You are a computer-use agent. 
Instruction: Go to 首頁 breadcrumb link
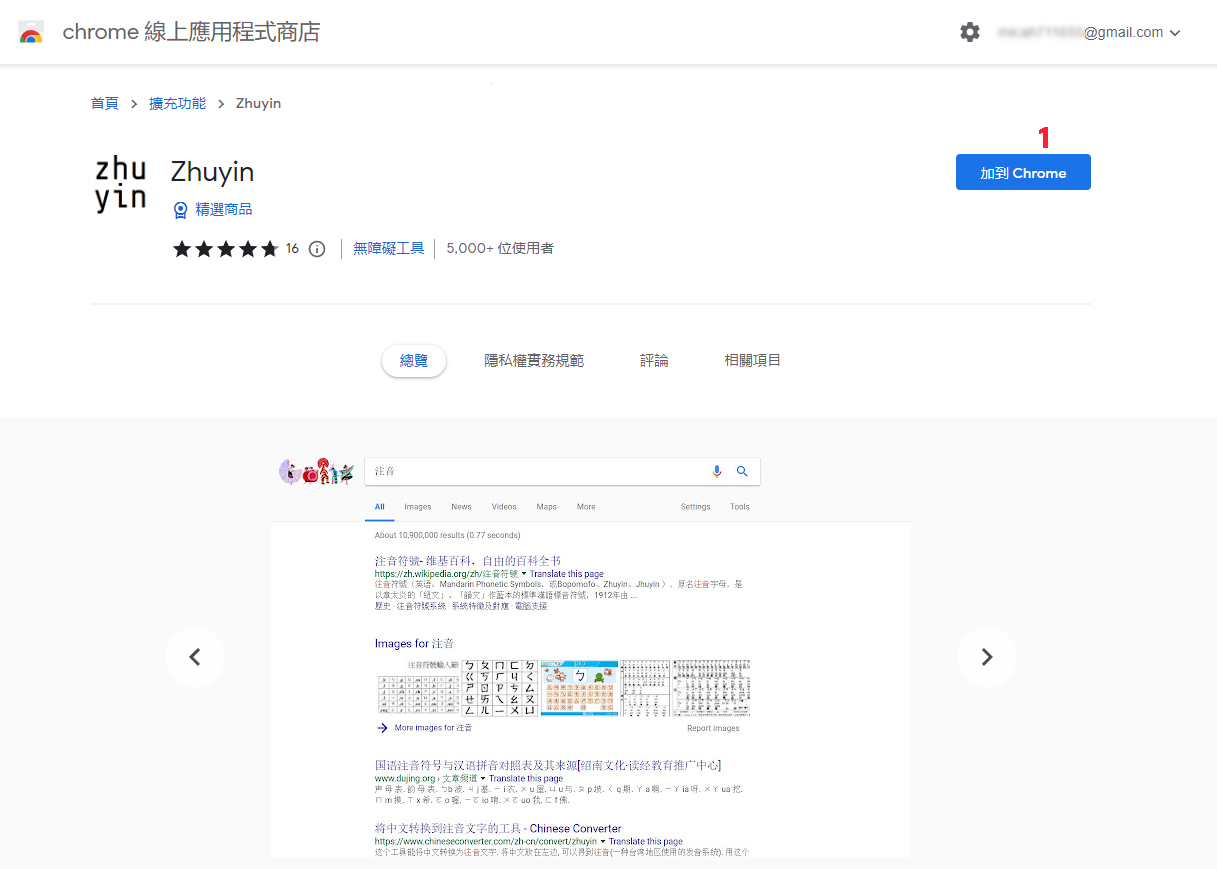tap(105, 103)
